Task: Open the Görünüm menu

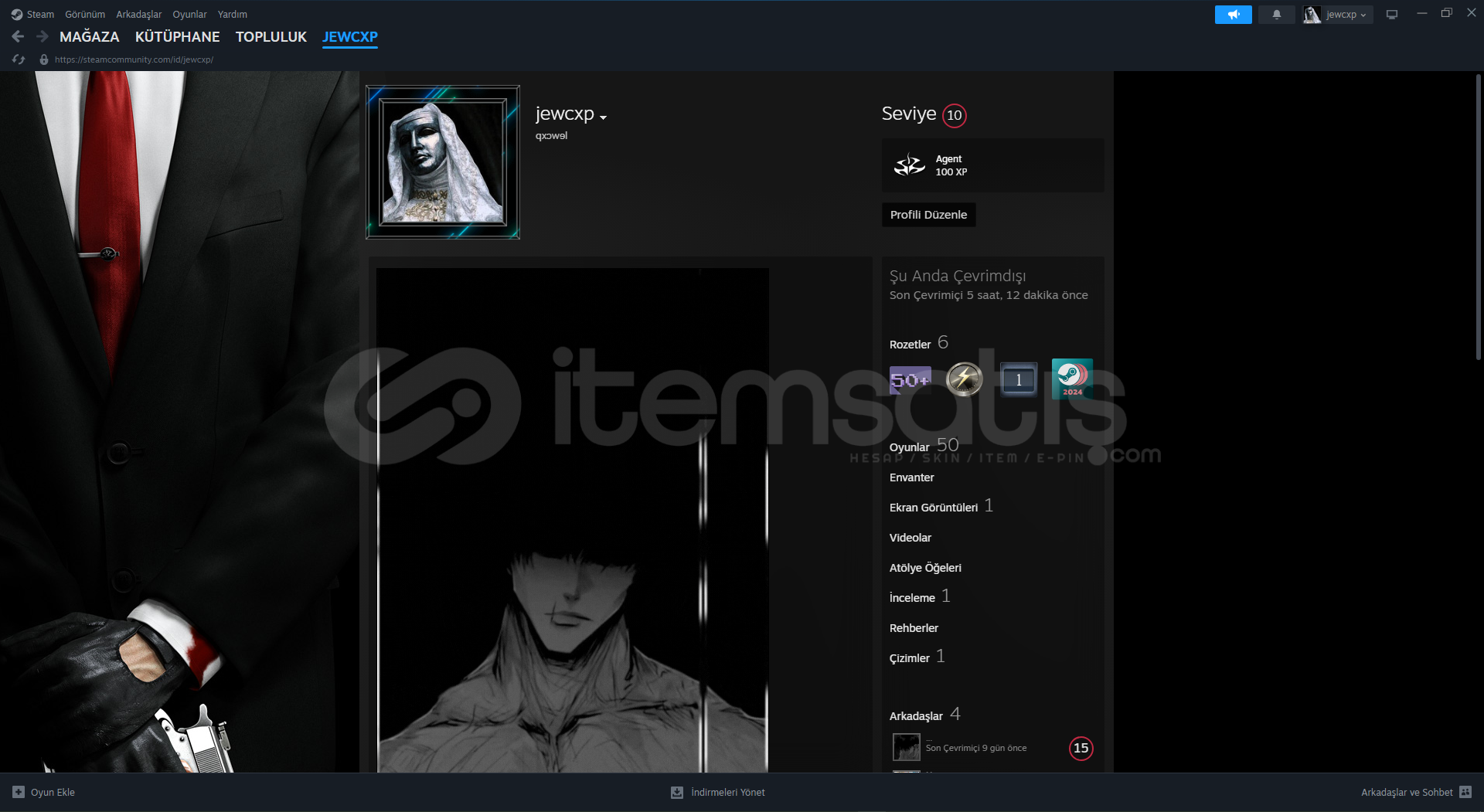Action: coord(85,15)
